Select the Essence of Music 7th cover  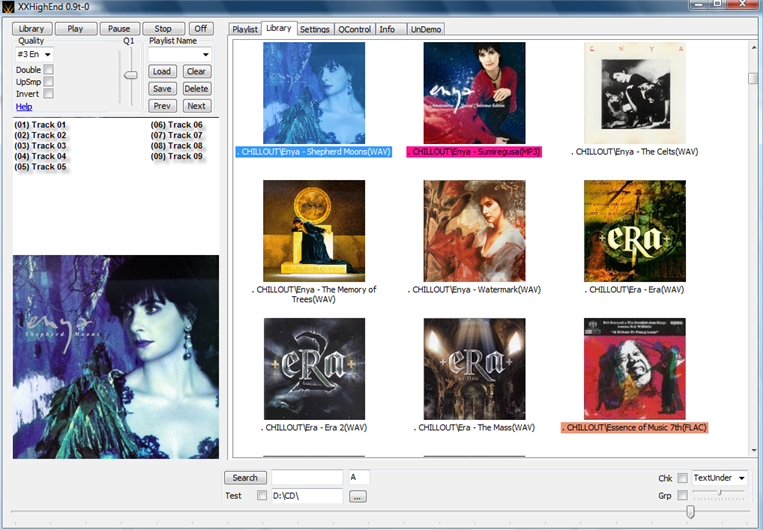coord(635,369)
